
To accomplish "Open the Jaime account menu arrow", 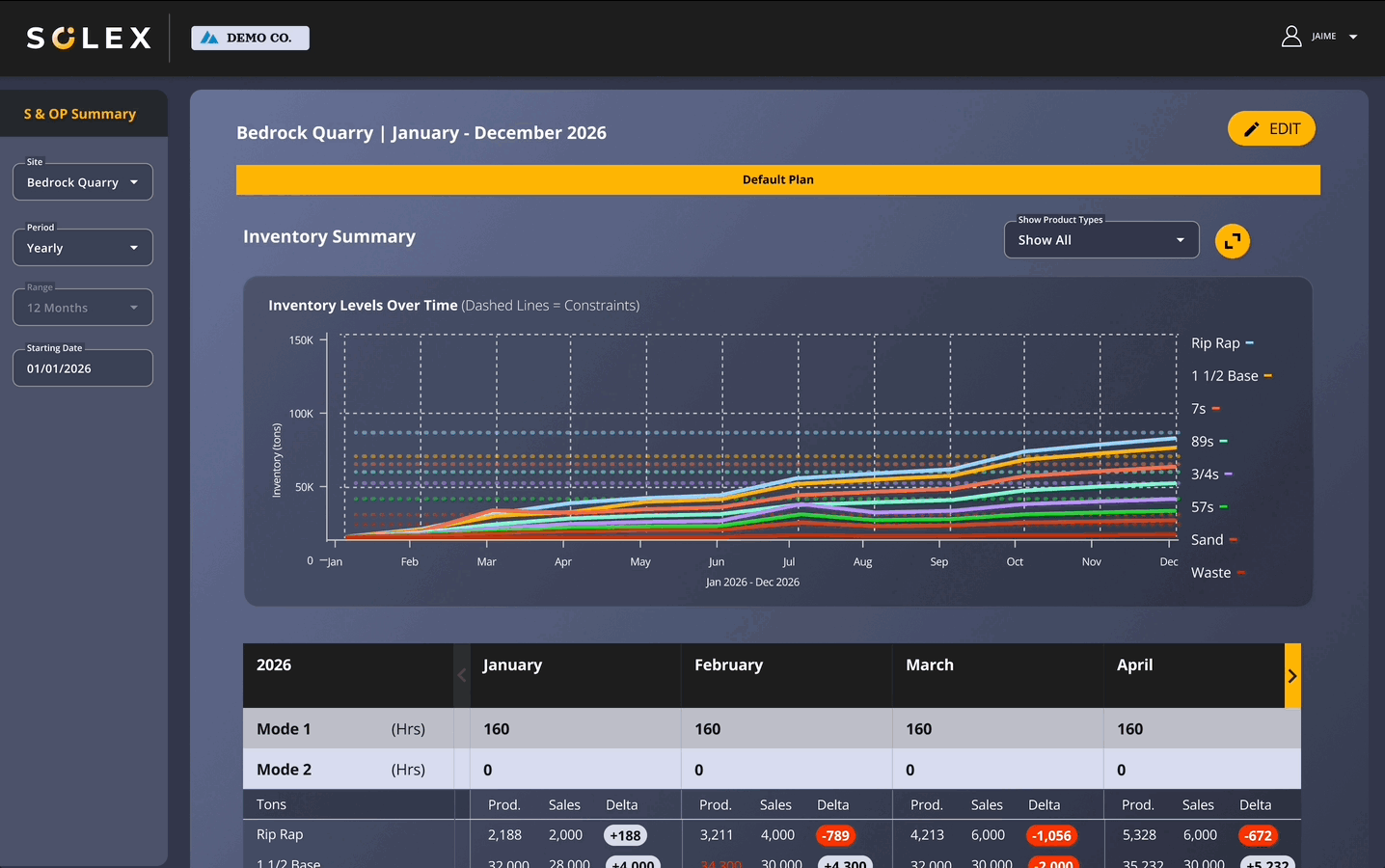I will [x=1353, y=37].
